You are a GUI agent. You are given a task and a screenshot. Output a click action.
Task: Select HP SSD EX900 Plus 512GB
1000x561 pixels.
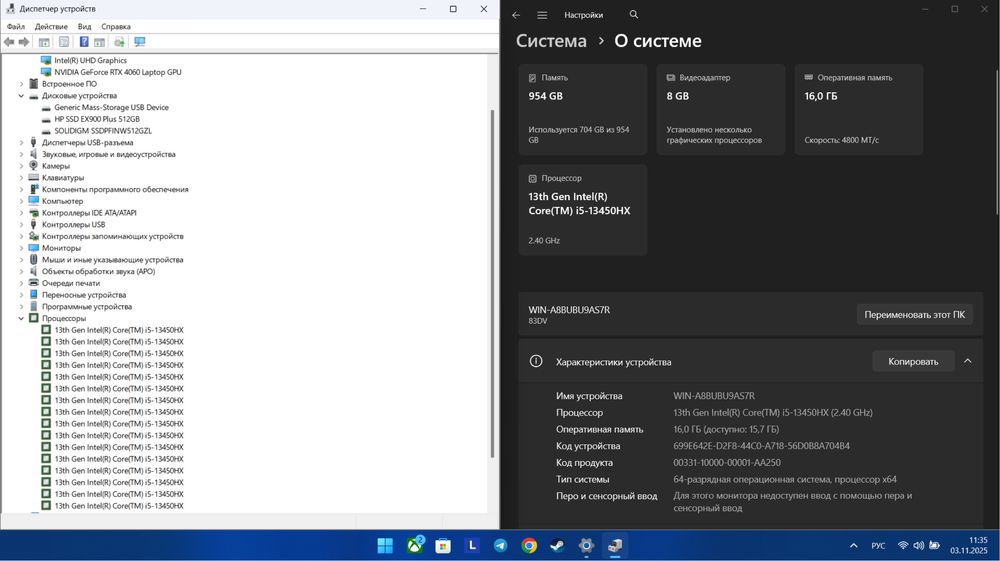[96, 119]
